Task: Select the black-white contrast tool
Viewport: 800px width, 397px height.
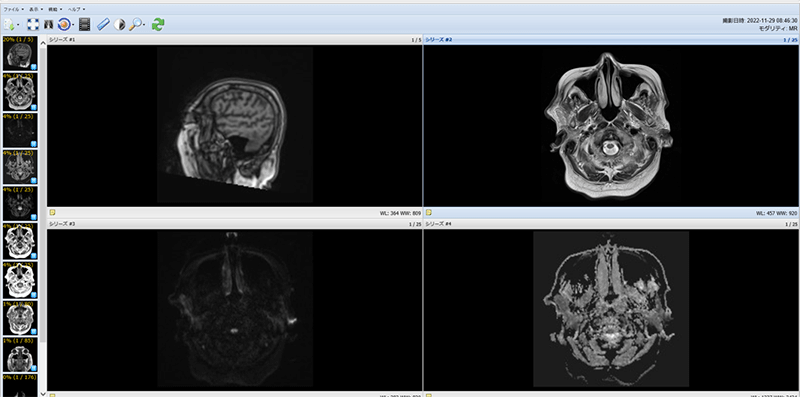Action: [119, 24]
